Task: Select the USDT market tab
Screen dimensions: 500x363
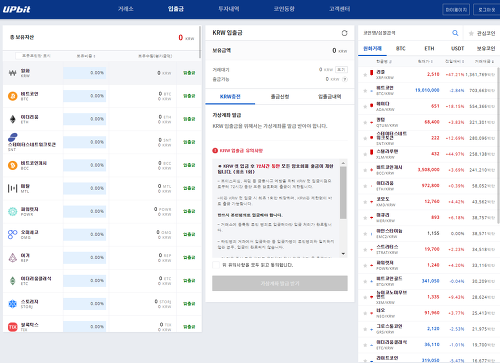Action: click(x=458, y=49)
